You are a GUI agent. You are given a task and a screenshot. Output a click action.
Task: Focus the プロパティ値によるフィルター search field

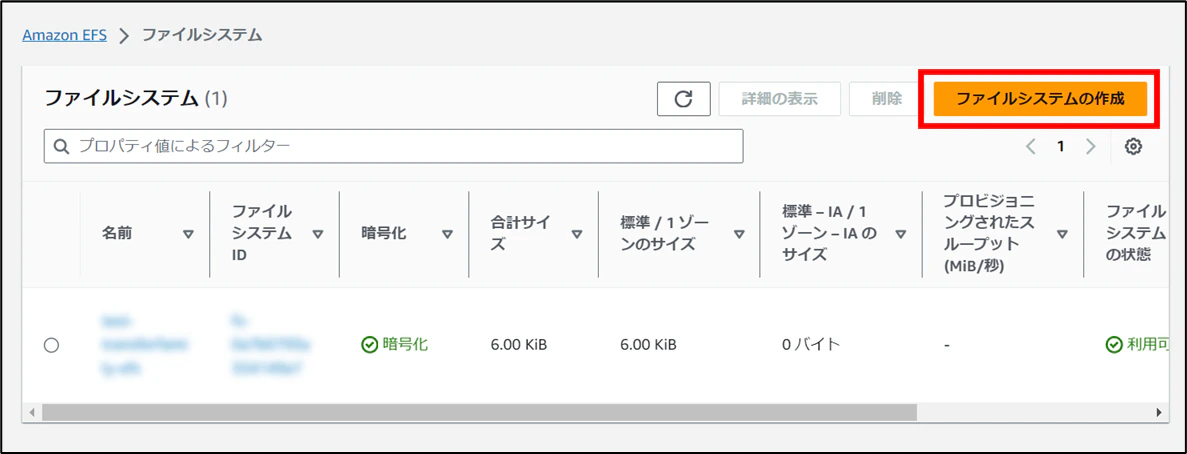(394, 146)
